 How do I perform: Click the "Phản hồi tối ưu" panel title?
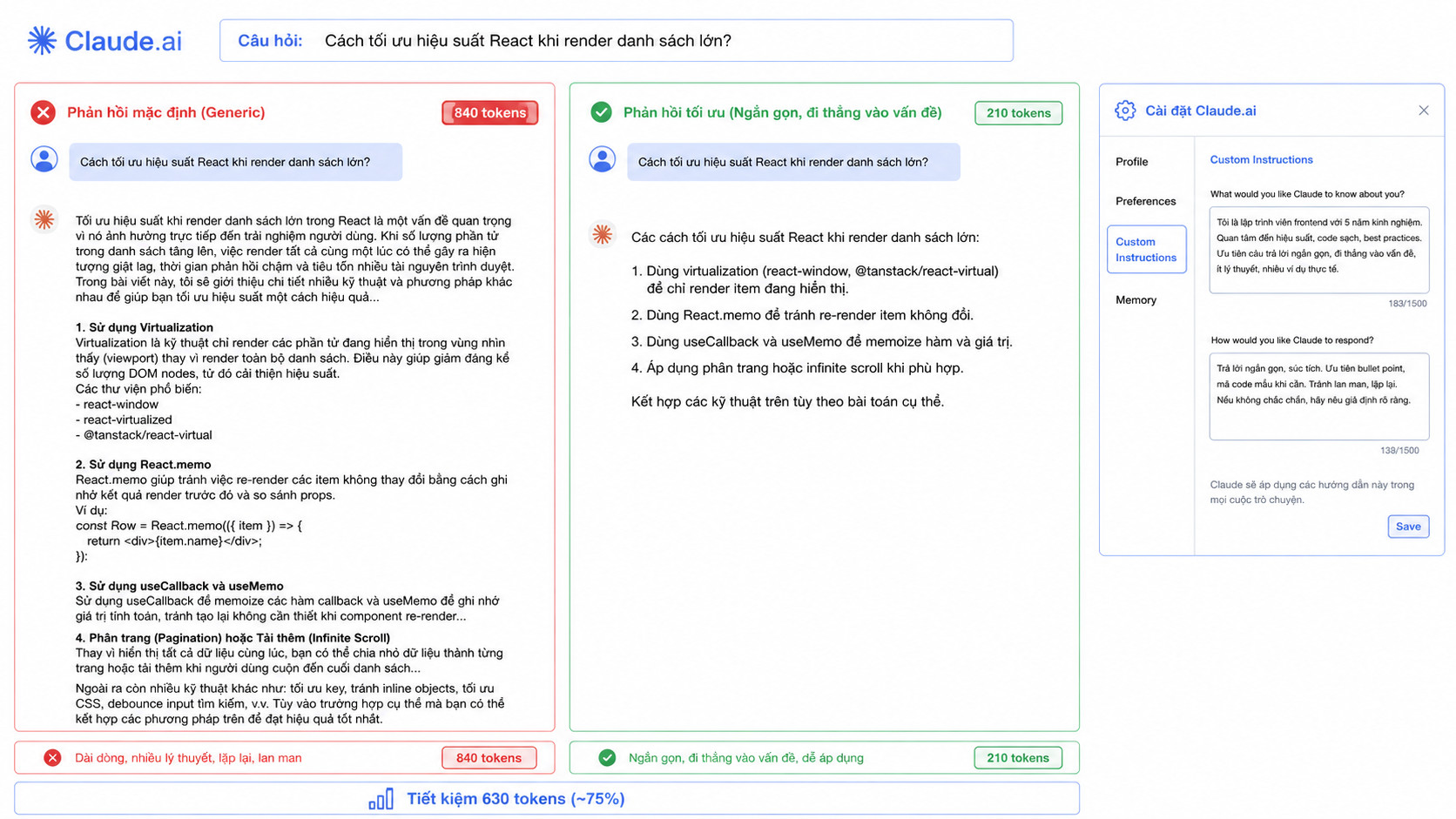coord(782,112)
